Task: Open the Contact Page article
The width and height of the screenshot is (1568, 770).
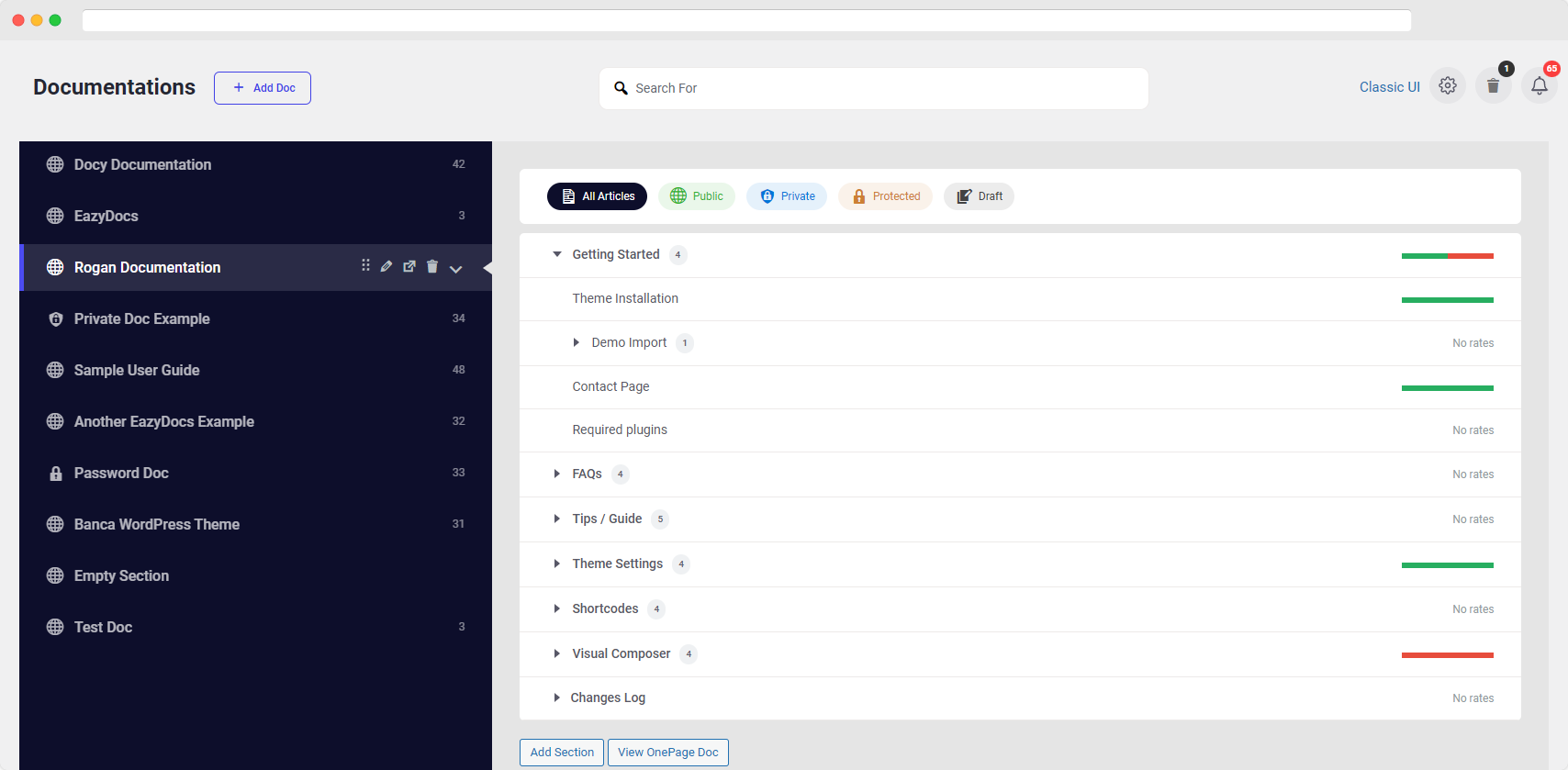Action: coord(610,386)
